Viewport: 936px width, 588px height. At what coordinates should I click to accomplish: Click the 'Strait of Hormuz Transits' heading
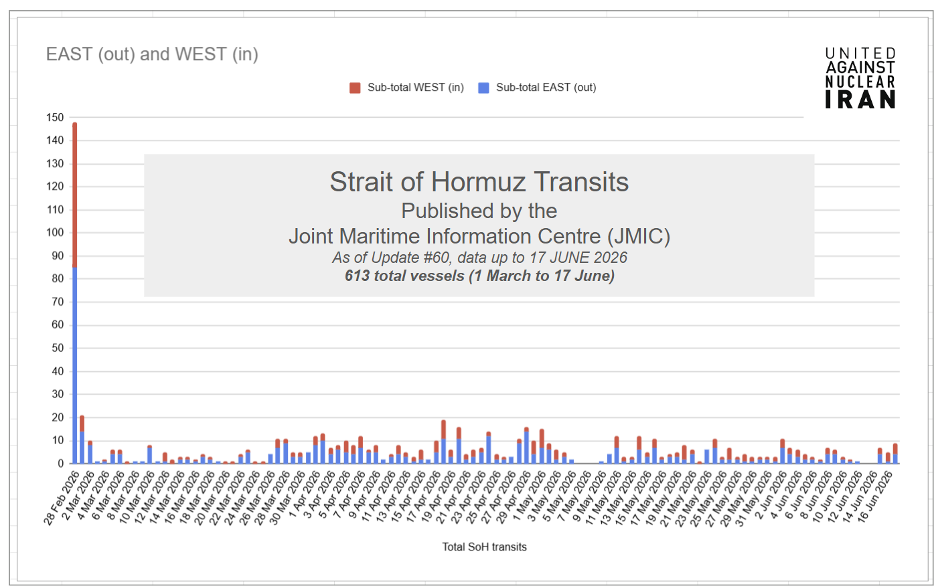(x=479, y=181)
